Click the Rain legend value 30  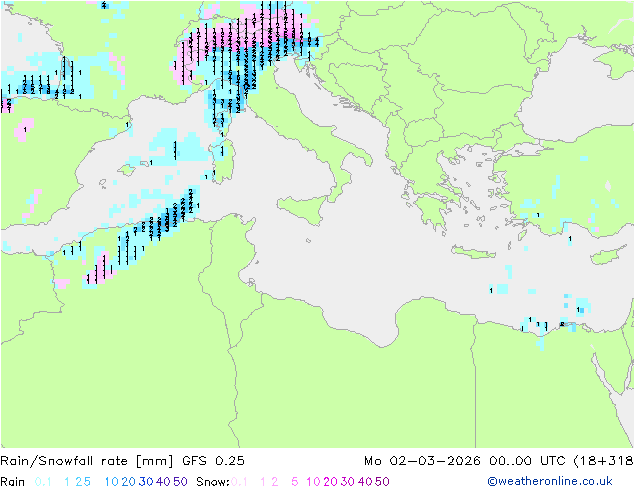[146, 482]
